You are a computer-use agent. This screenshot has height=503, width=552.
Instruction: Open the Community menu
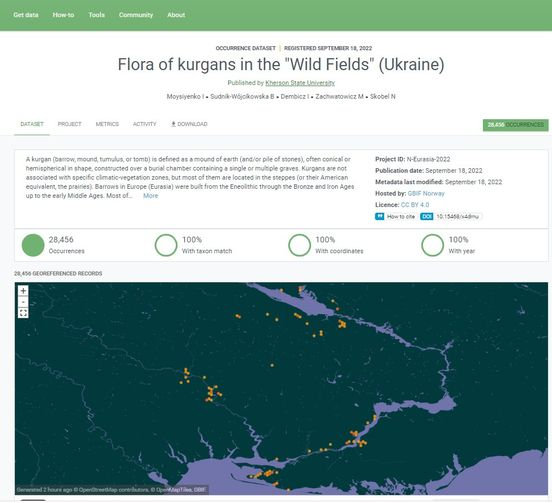point(136,15)
